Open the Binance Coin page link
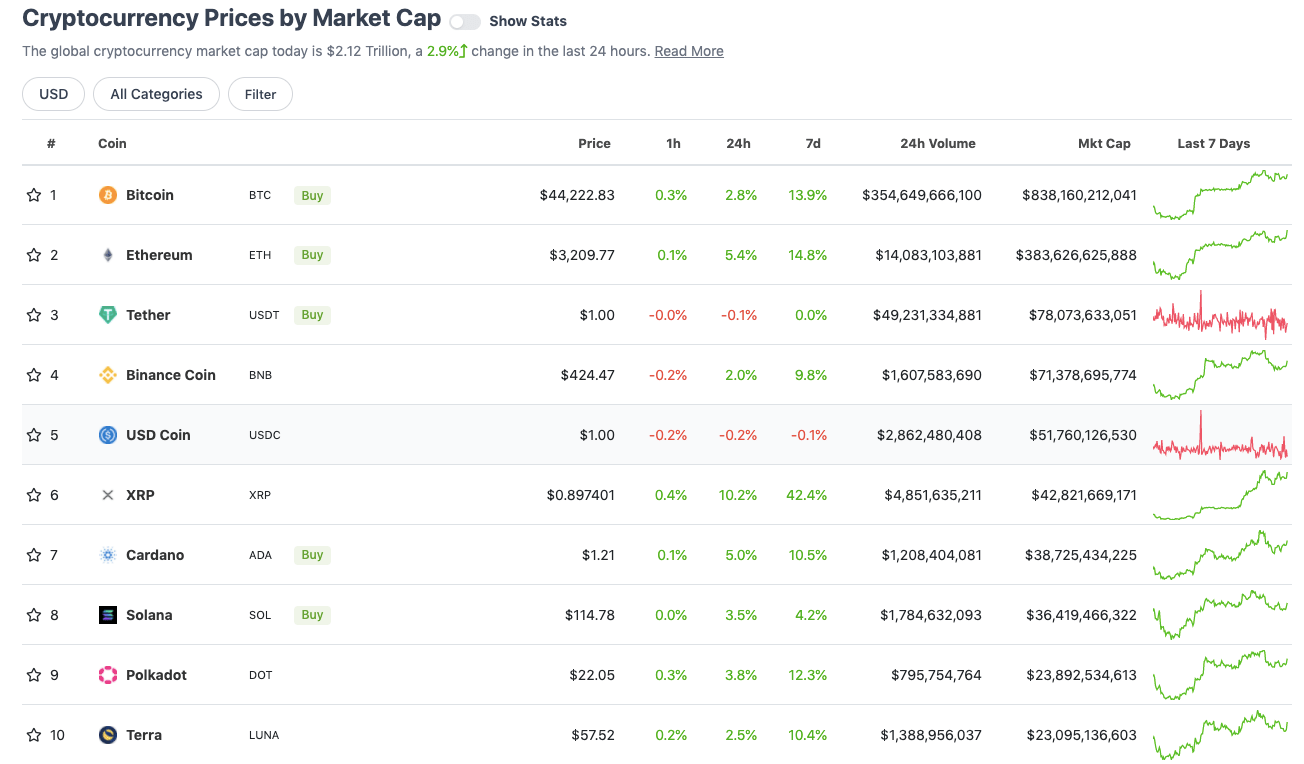1304x764 pixels. [171, 375]
